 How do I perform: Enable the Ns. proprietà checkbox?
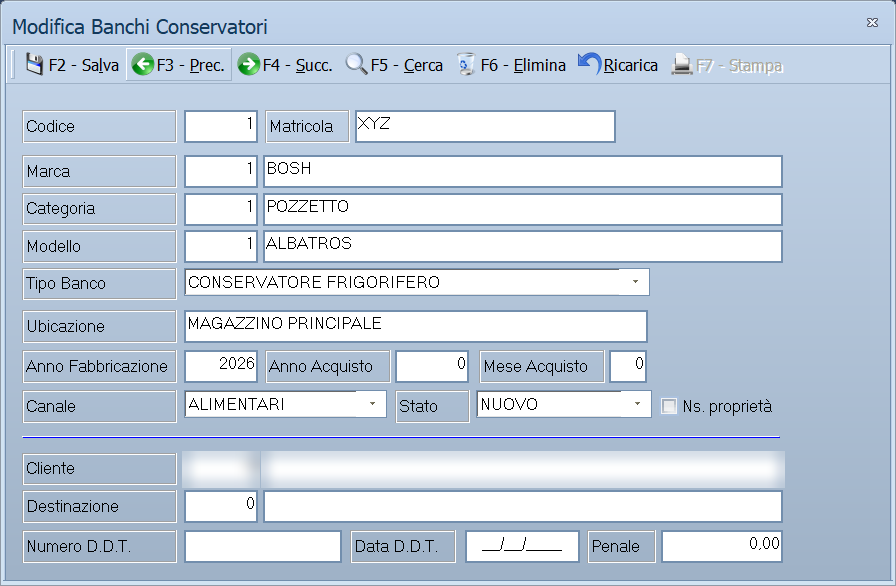[669, 406]
